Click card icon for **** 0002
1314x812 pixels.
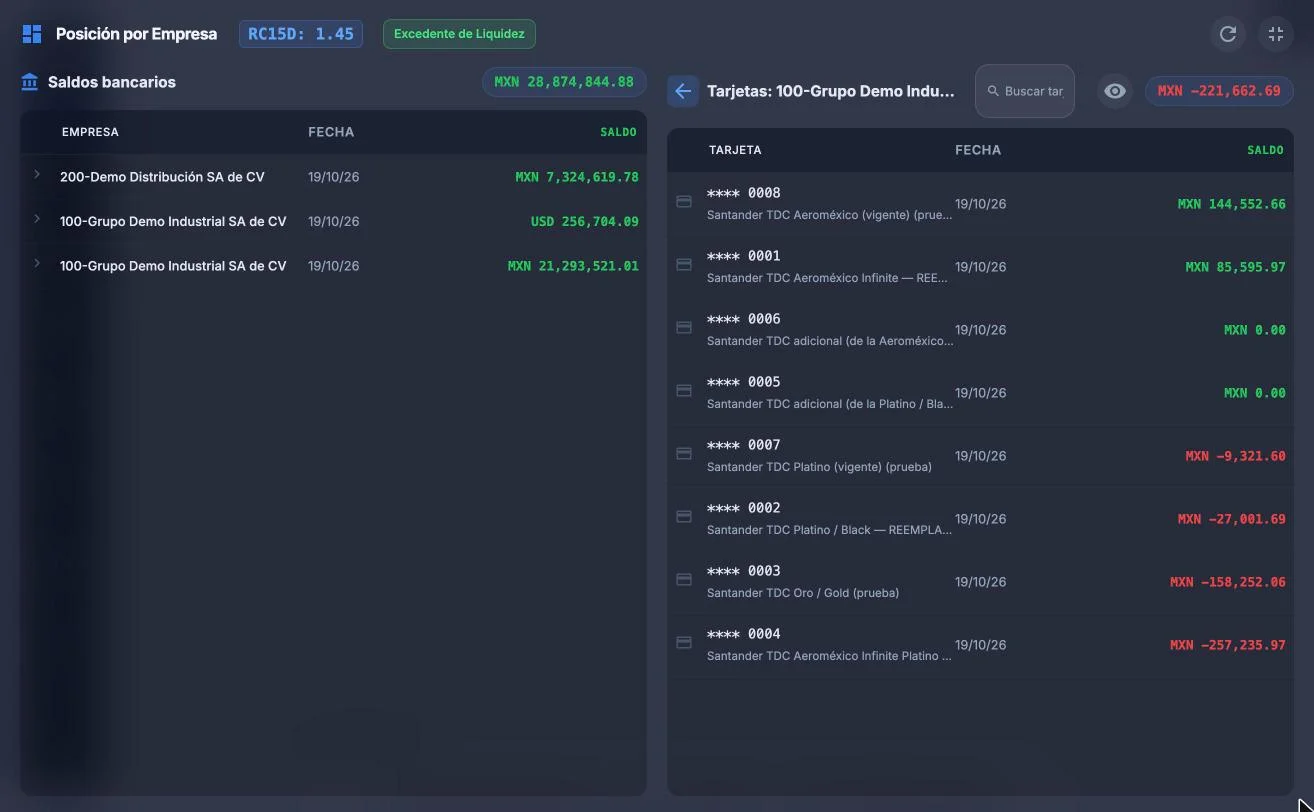pos(684,516)
